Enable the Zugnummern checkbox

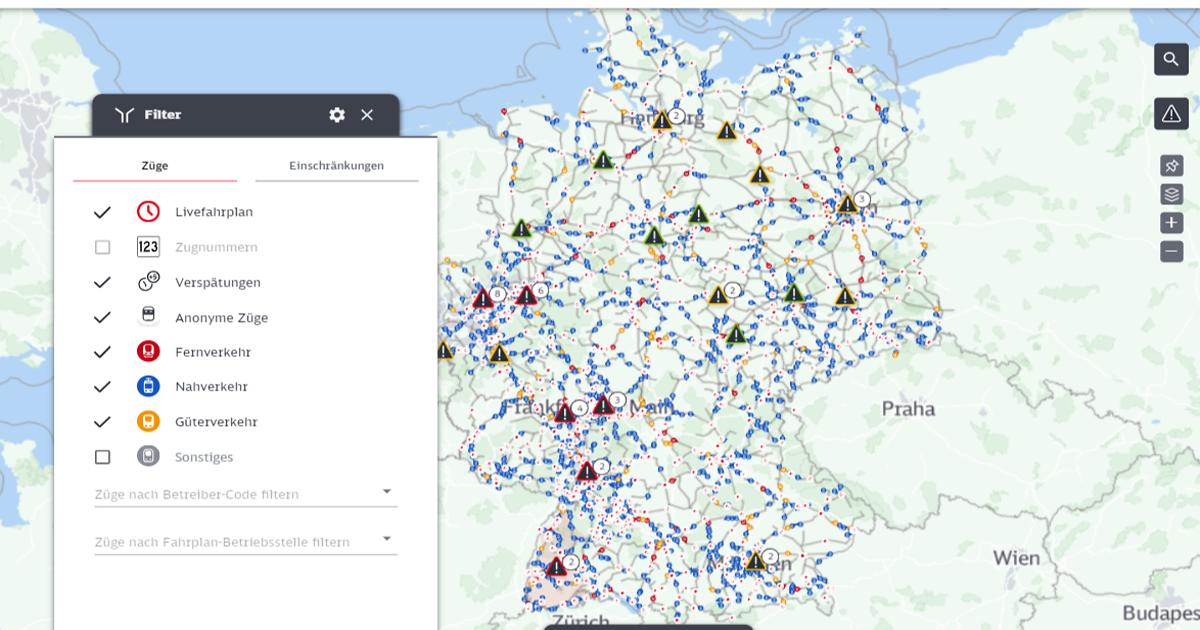pos(101,246)
